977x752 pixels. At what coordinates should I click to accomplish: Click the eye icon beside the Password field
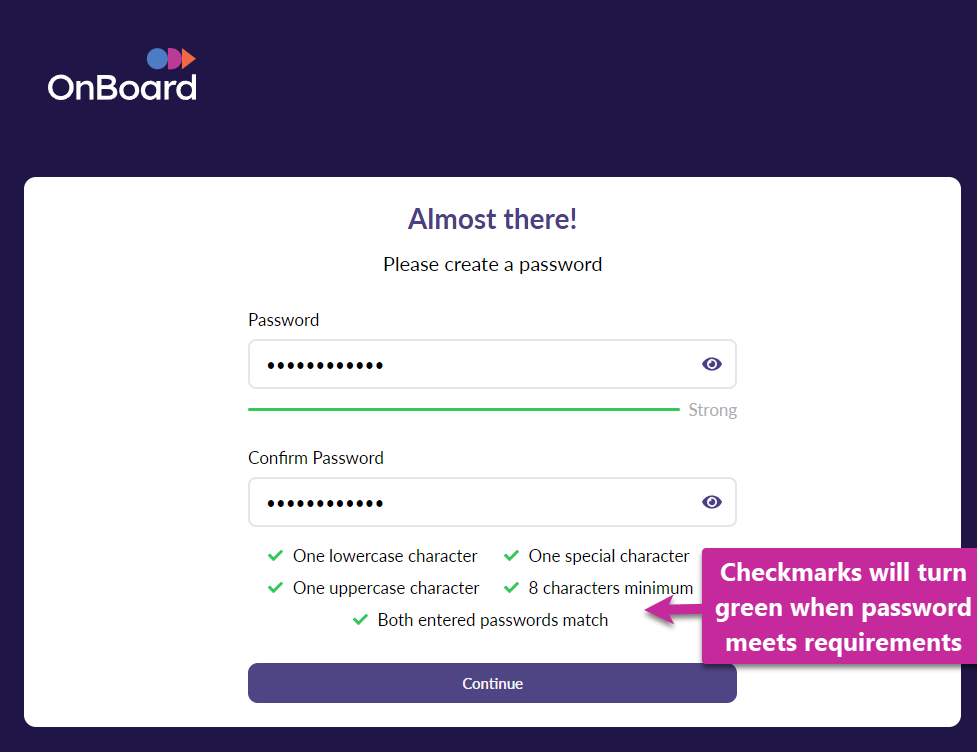coord(712,363)
